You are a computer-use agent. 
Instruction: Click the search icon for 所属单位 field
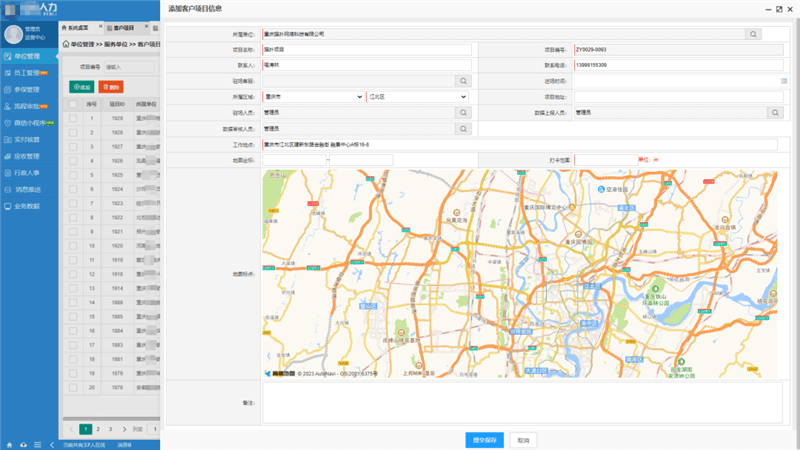(753, 34)
